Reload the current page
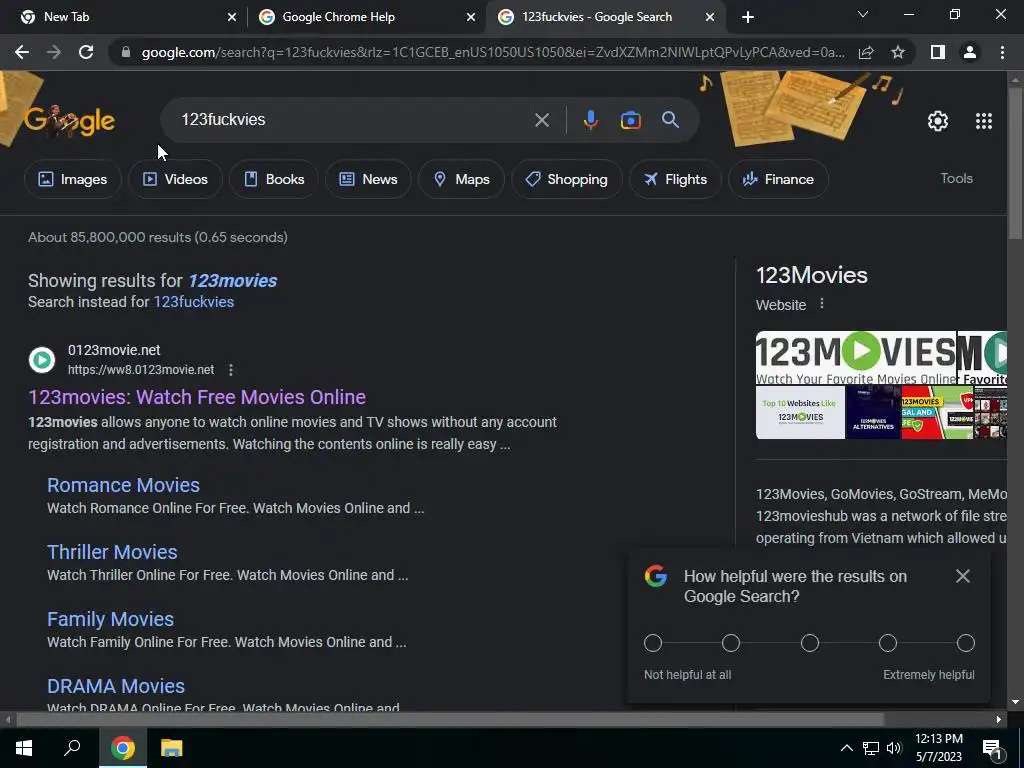The height and width of the screenshot is (768, 1024). pyautogui.click(x=86, y=52)
